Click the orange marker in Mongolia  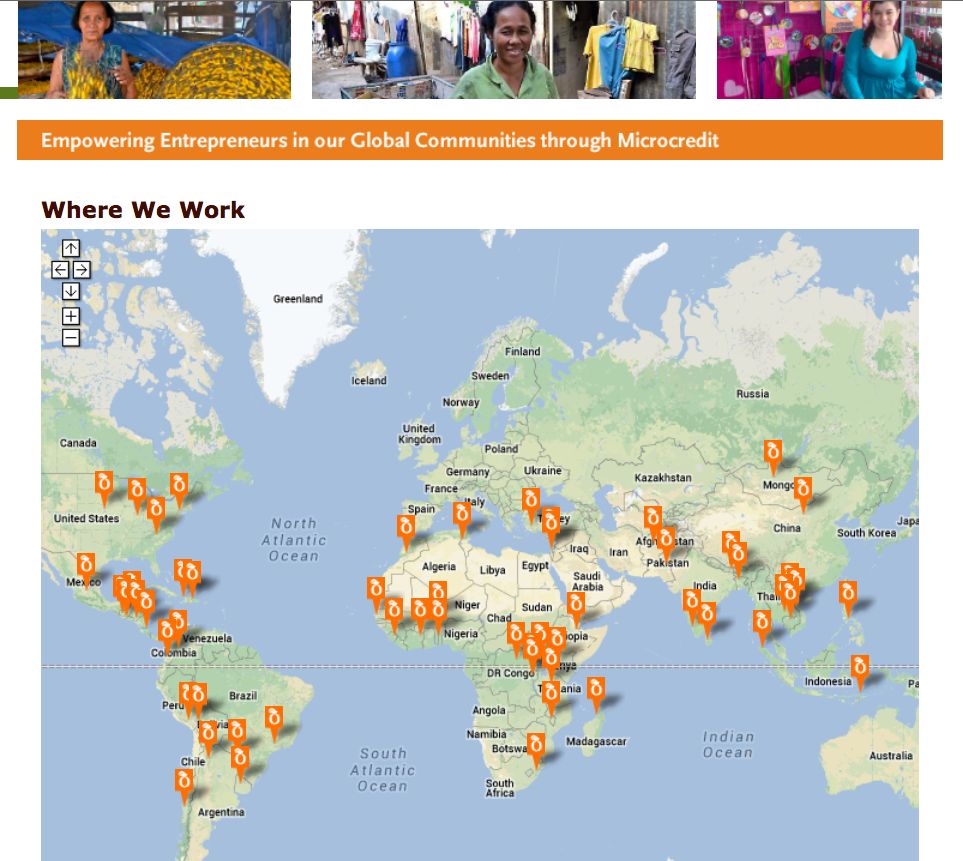[x=772, y=454]
